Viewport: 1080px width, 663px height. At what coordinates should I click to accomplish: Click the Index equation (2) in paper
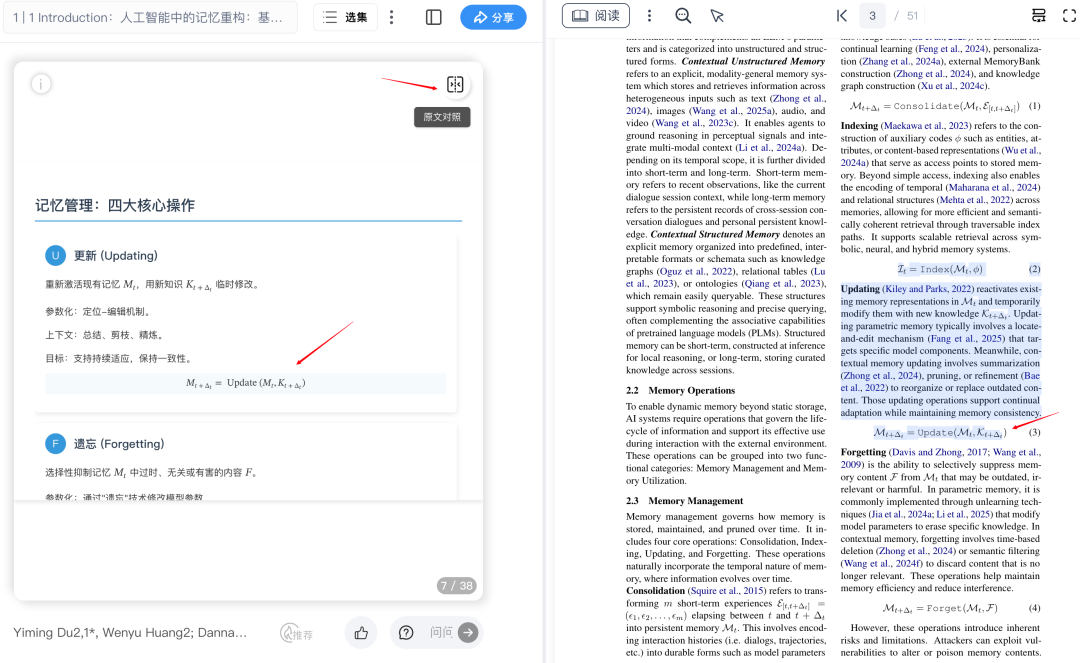(x=941, y=269)
